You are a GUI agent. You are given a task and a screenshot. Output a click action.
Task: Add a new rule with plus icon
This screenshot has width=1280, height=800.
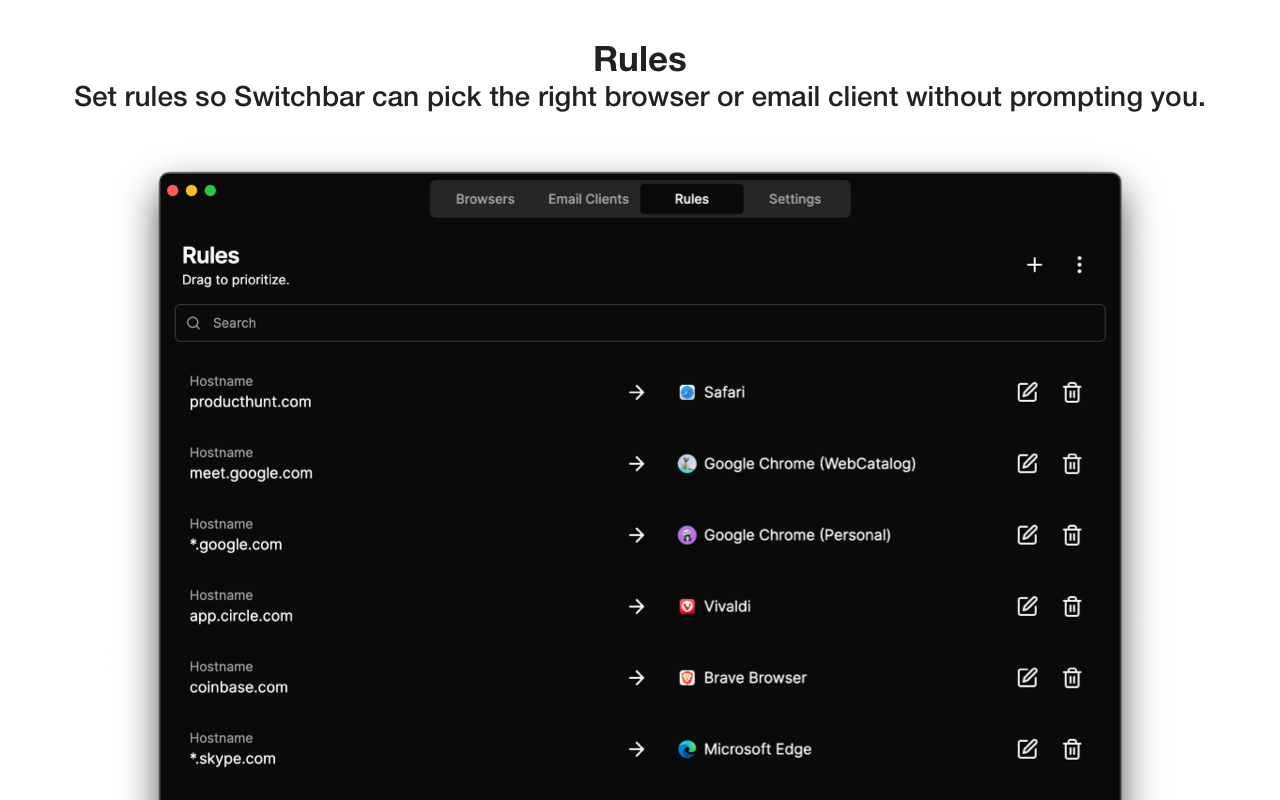tap(1034, 265)
